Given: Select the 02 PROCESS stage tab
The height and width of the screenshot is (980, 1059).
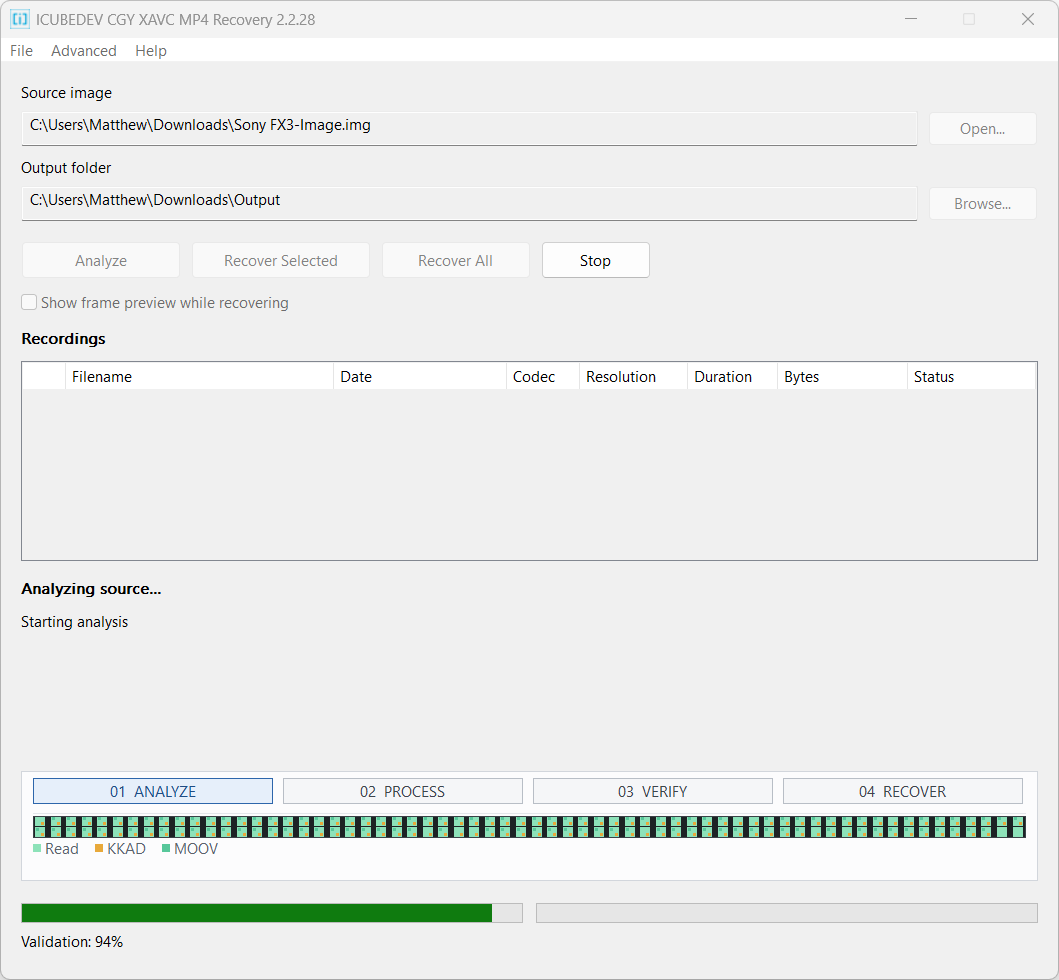Looking at the screenshot, I should pyautogui.click(x=403, y=791).
